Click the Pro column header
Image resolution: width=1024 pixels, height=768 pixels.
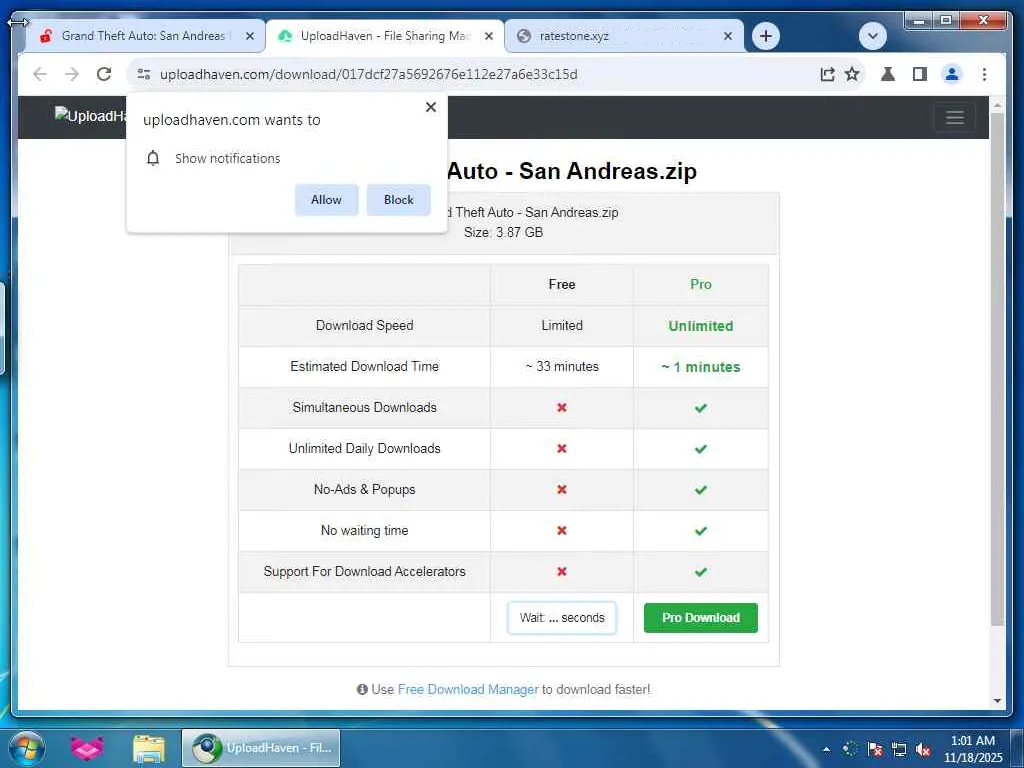[x=701, y=284]
